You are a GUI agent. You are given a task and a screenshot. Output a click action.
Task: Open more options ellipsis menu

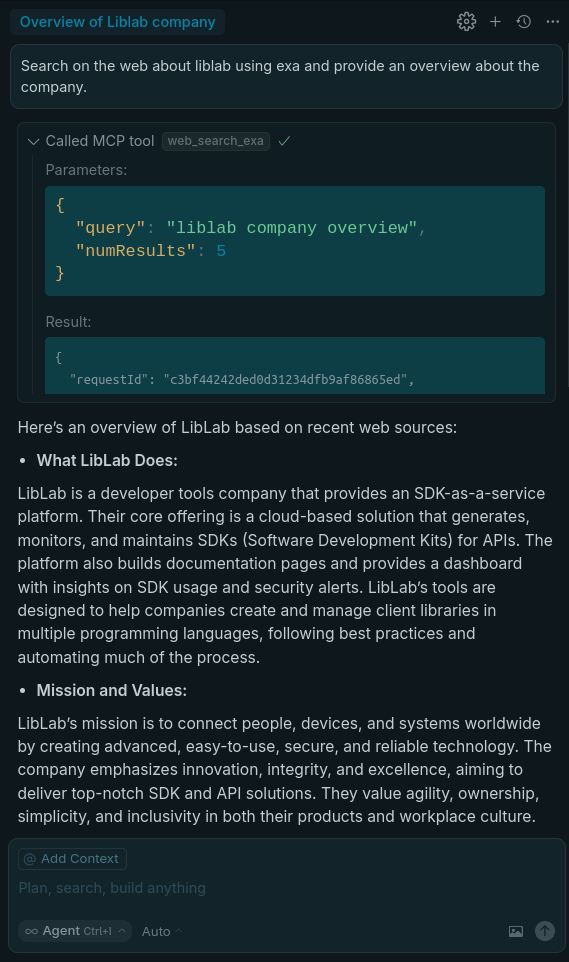click(x=552, y=21)
